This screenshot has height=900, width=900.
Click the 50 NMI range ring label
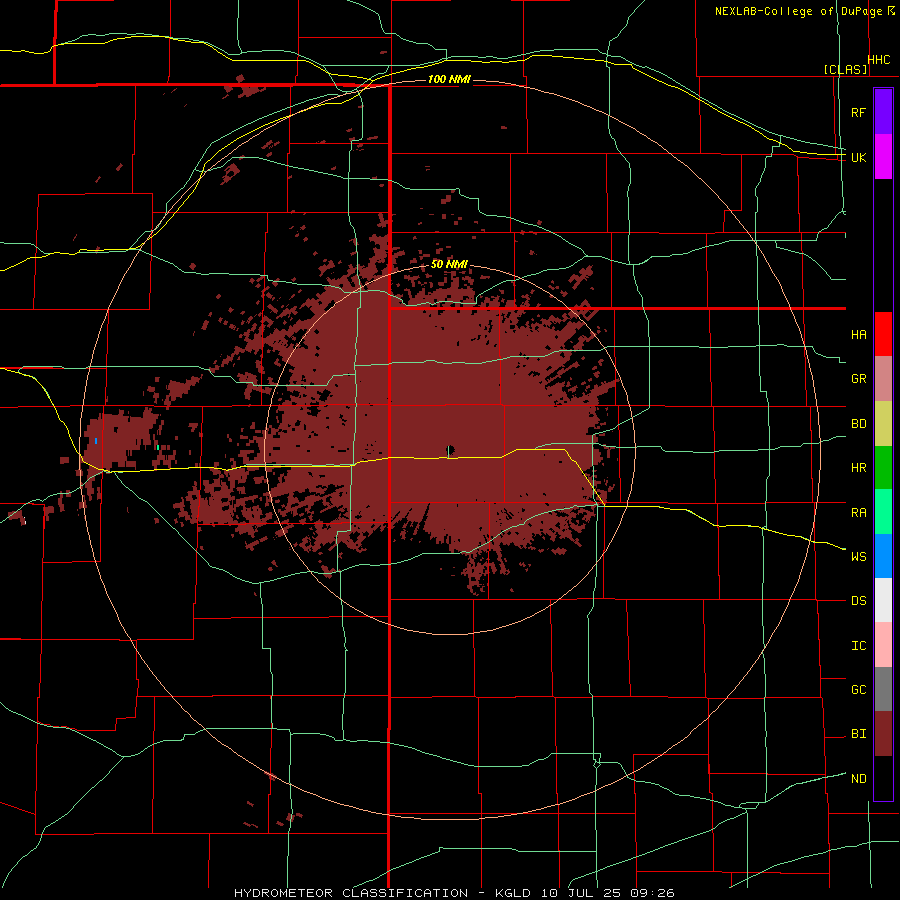(449, 264)
